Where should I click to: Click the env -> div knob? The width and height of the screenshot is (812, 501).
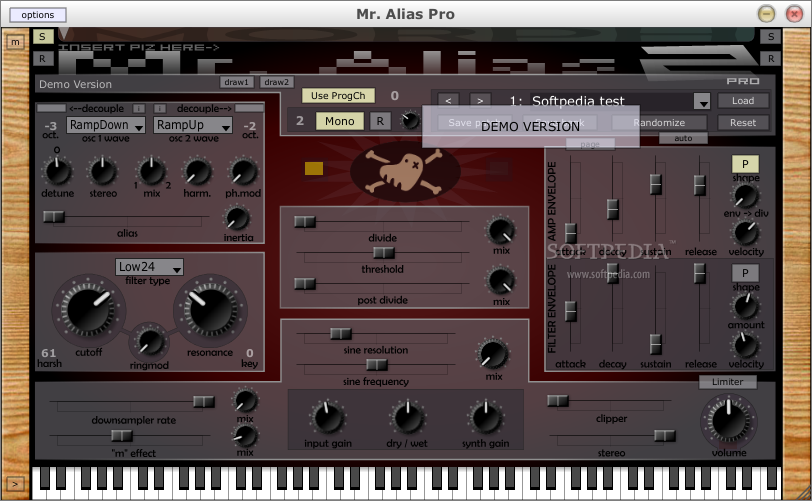[x=745, y=197]
